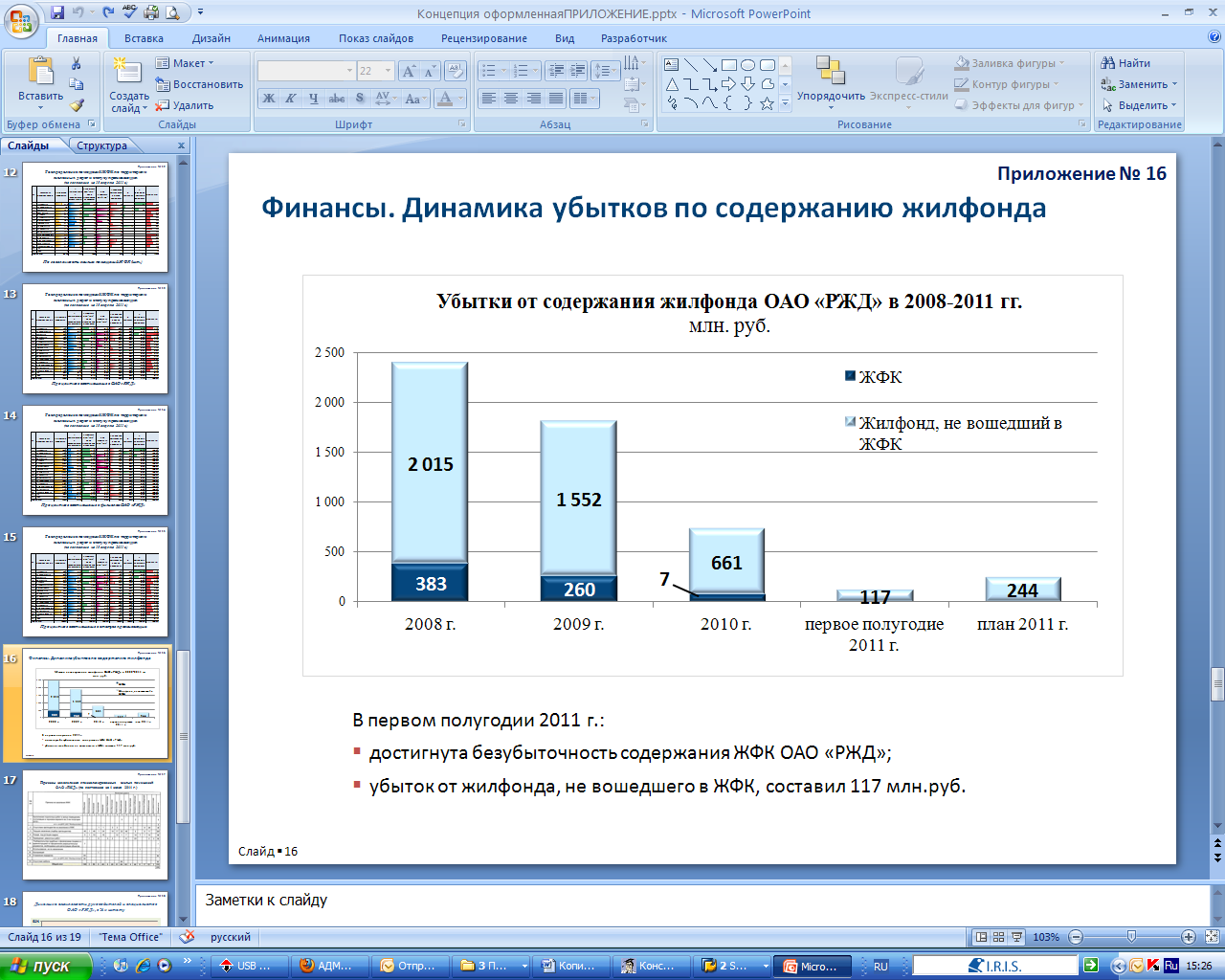Decrease font size with small A icon
The image size is (1225, 980).
pos(428,71)
